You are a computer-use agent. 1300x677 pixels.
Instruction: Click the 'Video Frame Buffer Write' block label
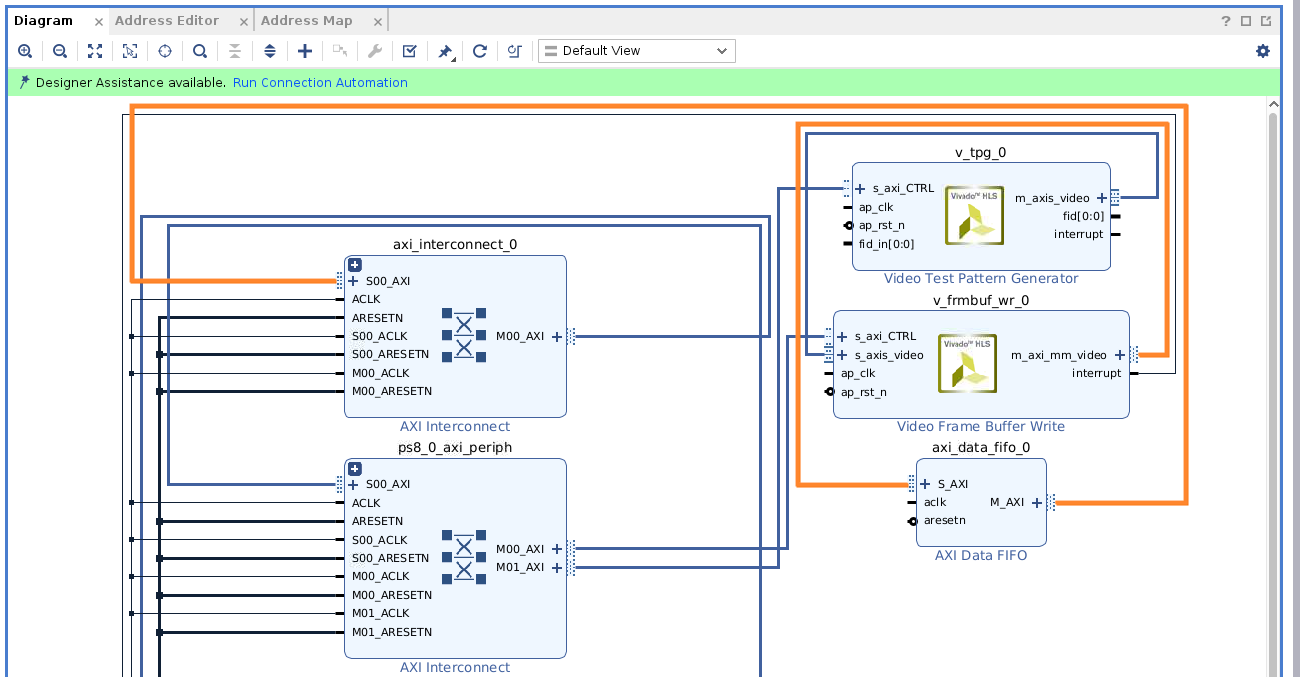[x=981, y=427]
